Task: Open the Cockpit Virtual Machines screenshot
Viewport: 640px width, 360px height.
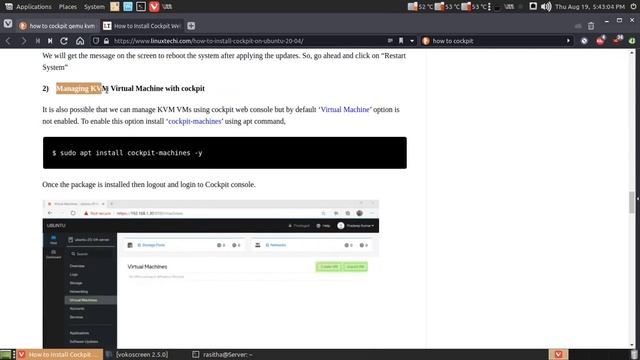Action: (x=211, y=274)
